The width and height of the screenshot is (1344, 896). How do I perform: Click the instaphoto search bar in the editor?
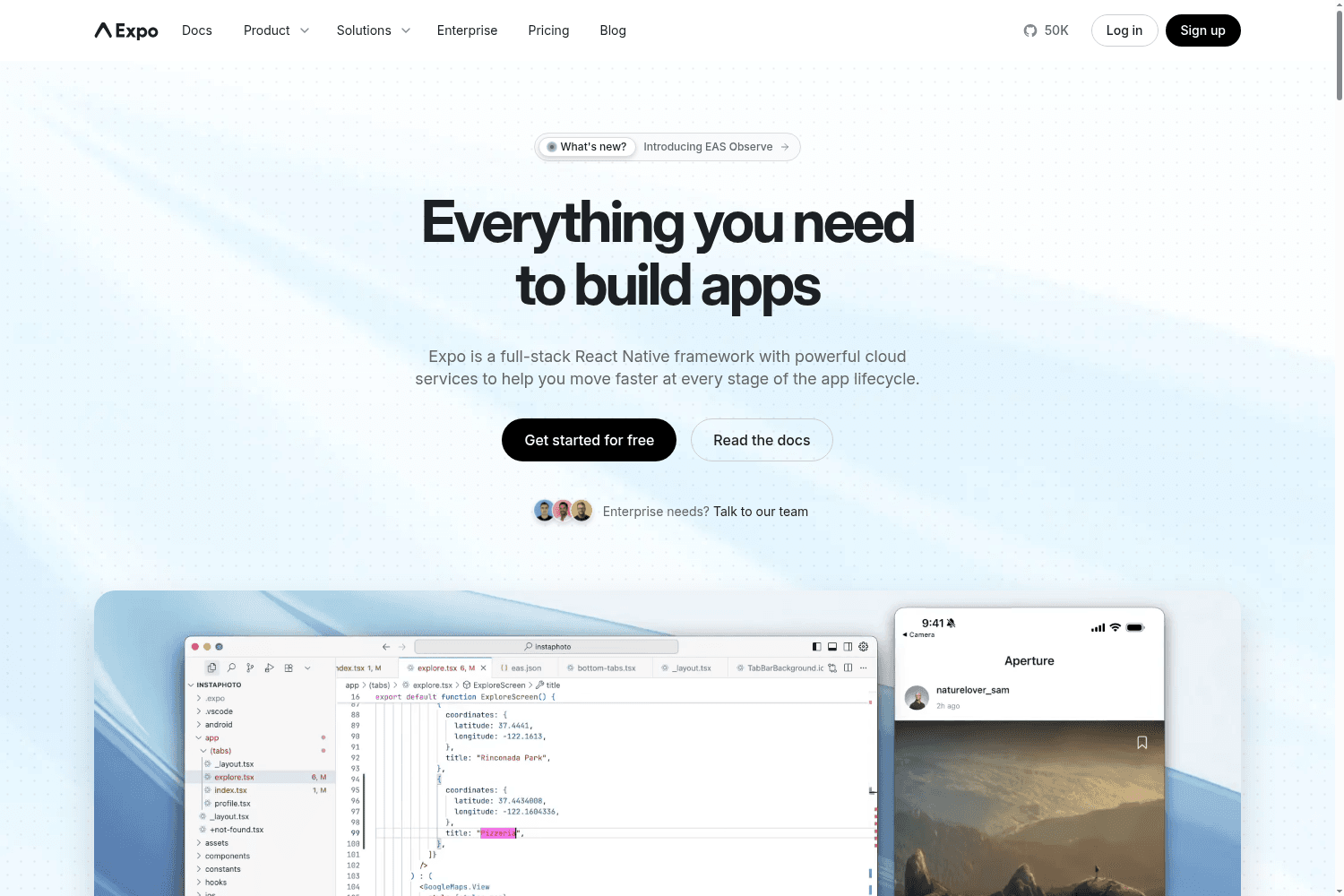point(547,646)
